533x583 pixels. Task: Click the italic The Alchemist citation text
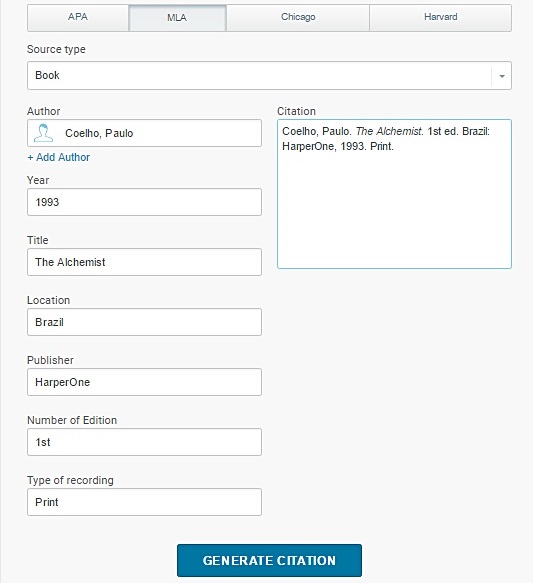(x=389, y=131)
